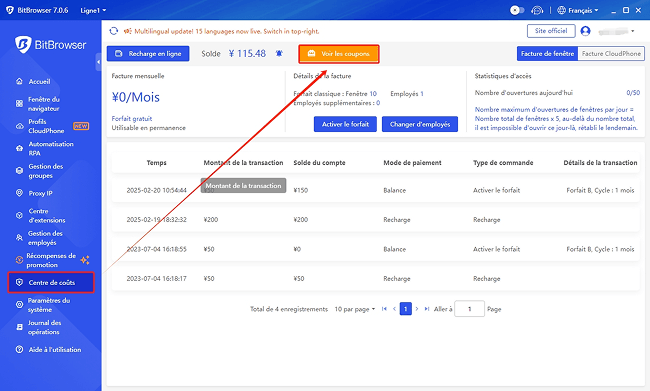This screenshot has height=391, width=650.
Task: Click the customer support headset icon
Action: [537, 10]
